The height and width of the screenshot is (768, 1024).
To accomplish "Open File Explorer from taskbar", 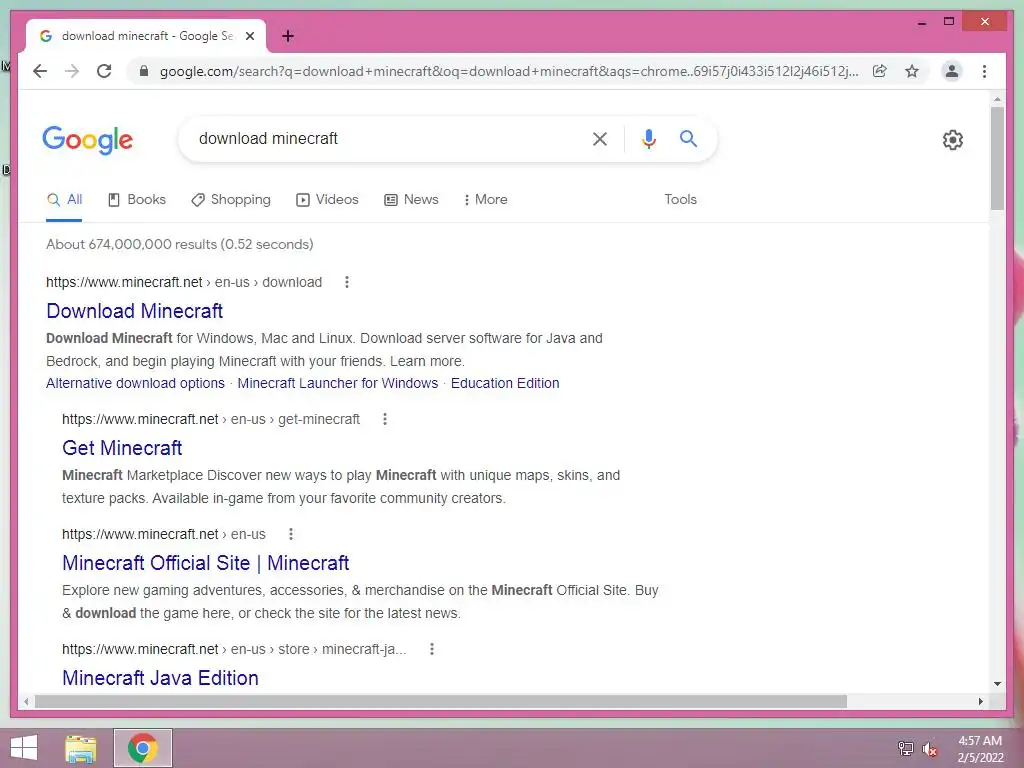I will coord(81,748).
